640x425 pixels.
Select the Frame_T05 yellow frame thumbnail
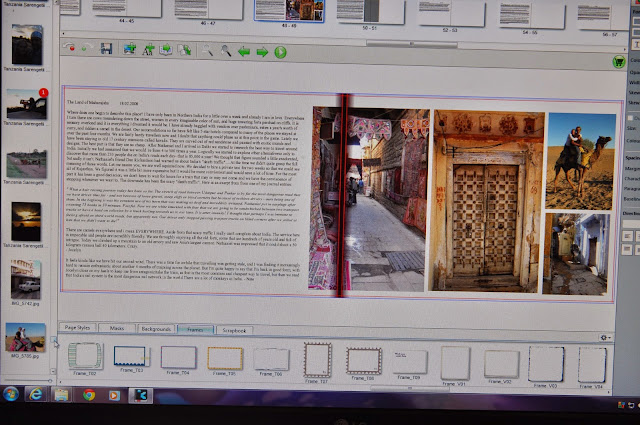(x=225, y=360)
